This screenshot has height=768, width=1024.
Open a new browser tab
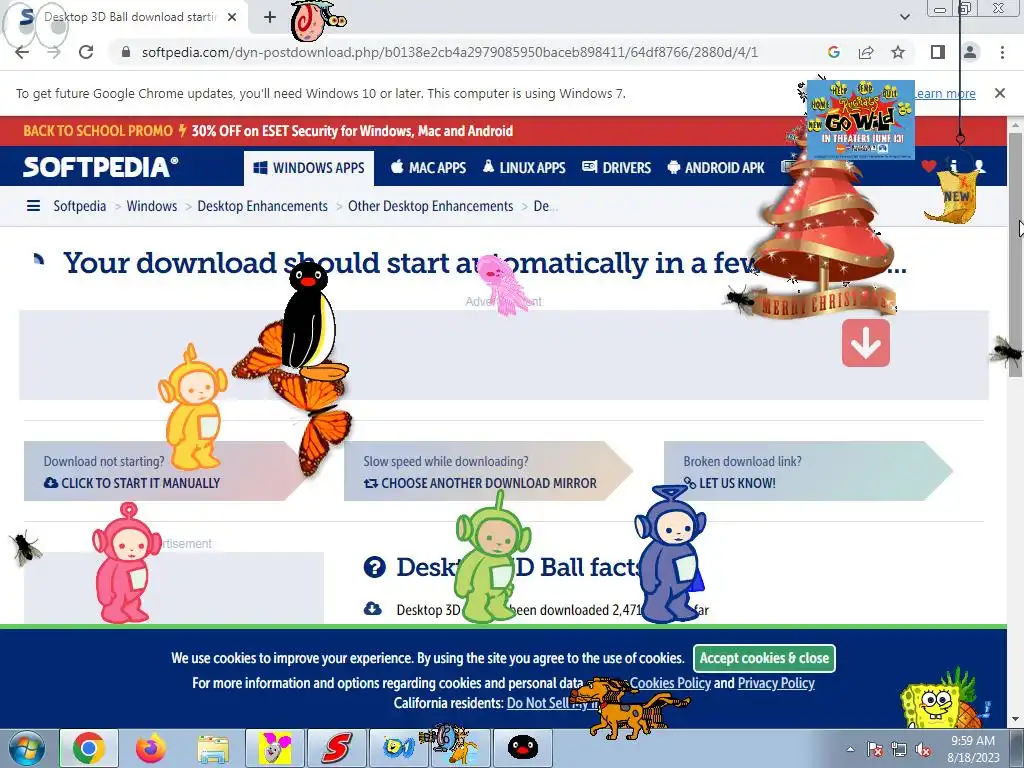pyautogui.click(x=270, y=17)
